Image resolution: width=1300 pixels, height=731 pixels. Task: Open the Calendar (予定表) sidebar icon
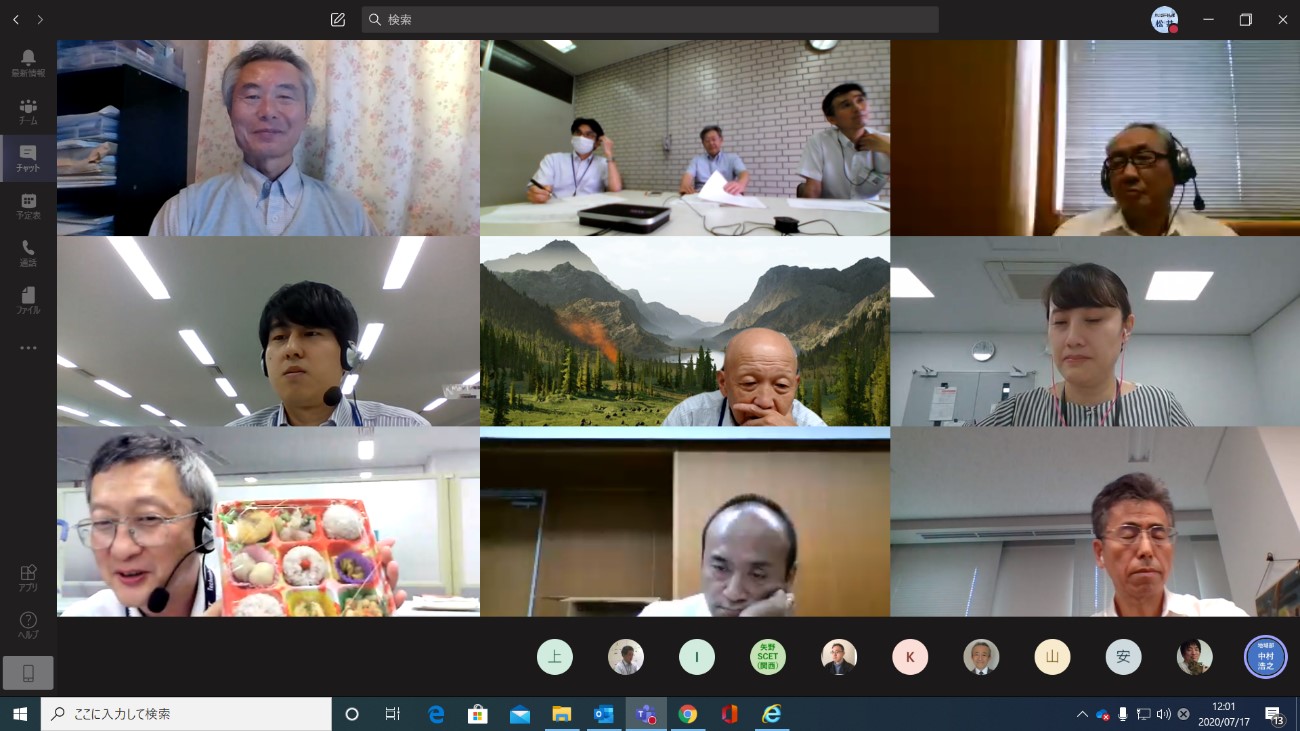point(28,206)
